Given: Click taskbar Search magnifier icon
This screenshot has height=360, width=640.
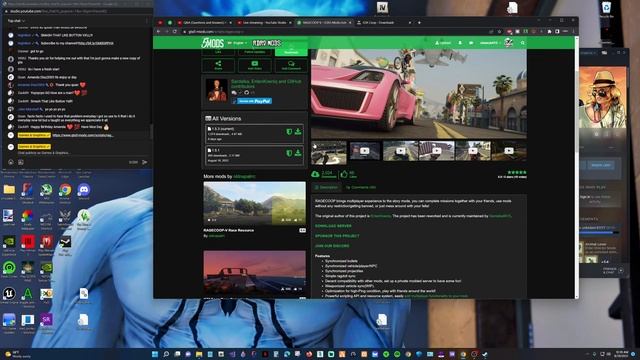Looking at the screenshot, I should (166, 354).
